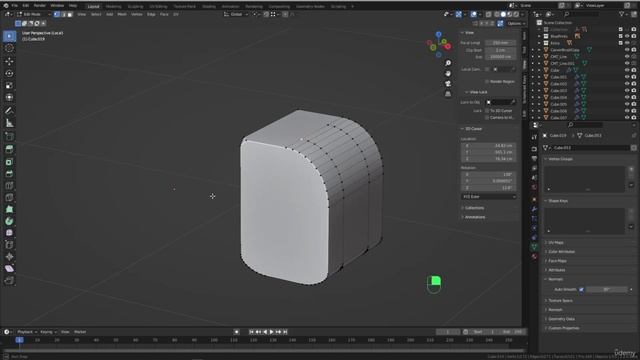Viewport: 640px width, 360px height.
Task: Open the Edit Mode dropdown
Action: point(34,14)
